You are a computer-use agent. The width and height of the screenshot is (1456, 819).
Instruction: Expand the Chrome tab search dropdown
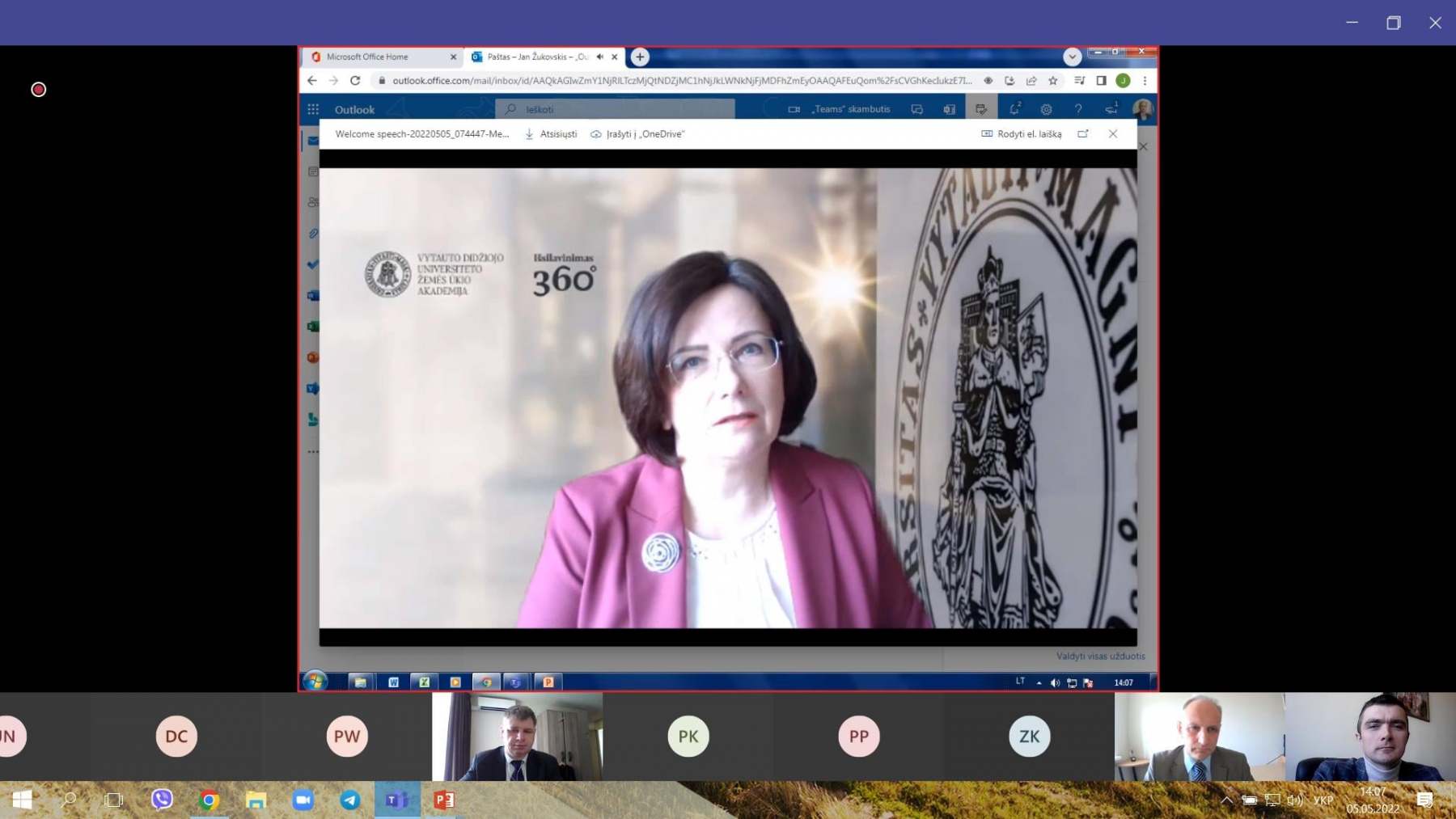[1072, 57]
